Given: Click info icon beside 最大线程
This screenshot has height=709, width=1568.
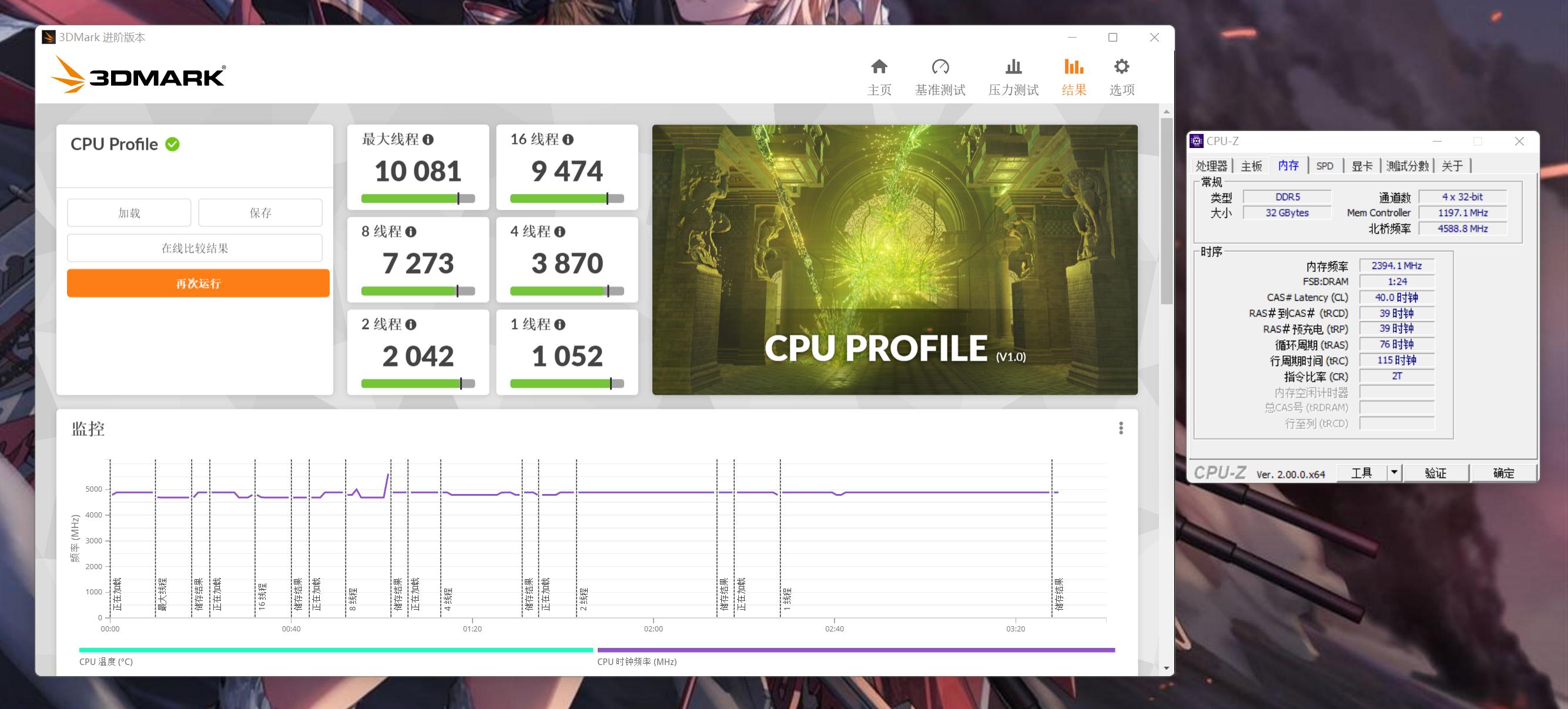Looking at the screenshot, I should click(428, 139).
